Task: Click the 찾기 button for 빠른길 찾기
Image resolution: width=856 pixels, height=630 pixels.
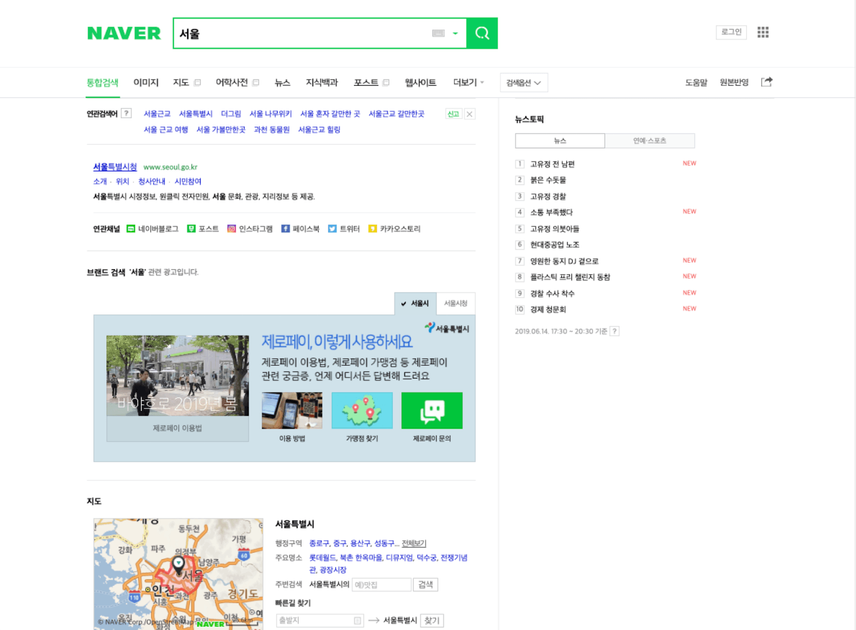Action: (432, 621)
